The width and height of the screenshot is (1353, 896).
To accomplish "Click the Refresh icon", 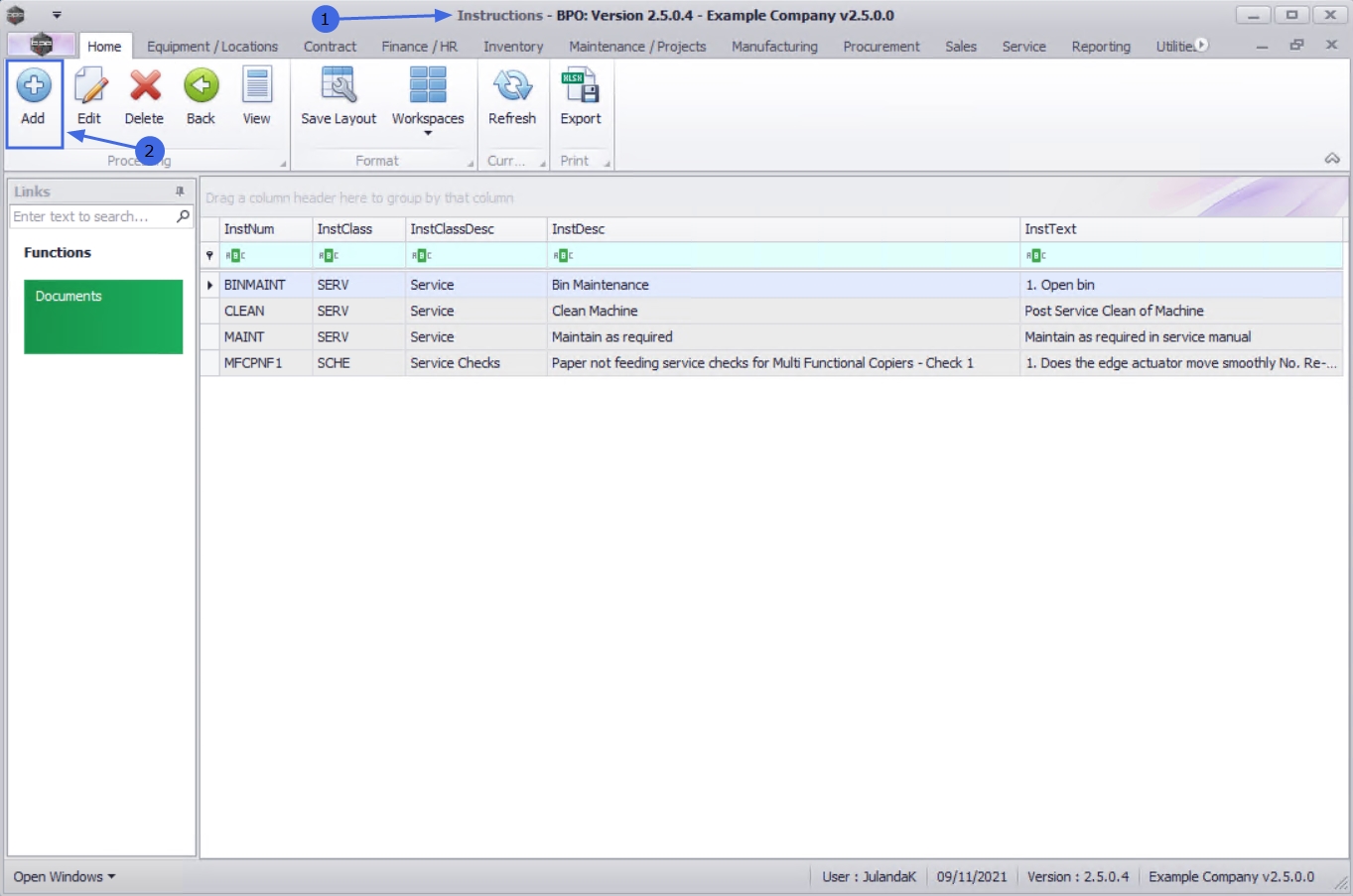I will (x=512, y=86).
